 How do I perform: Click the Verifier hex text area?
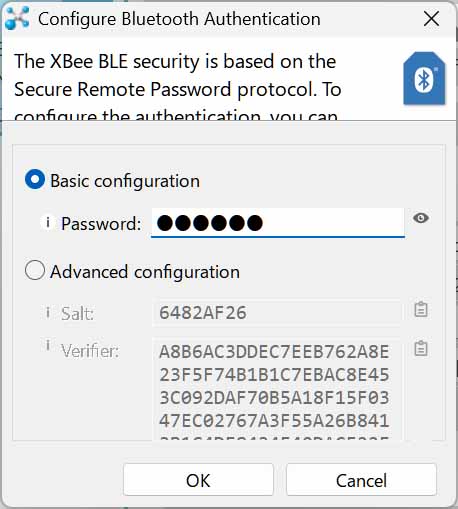point(277,389)
